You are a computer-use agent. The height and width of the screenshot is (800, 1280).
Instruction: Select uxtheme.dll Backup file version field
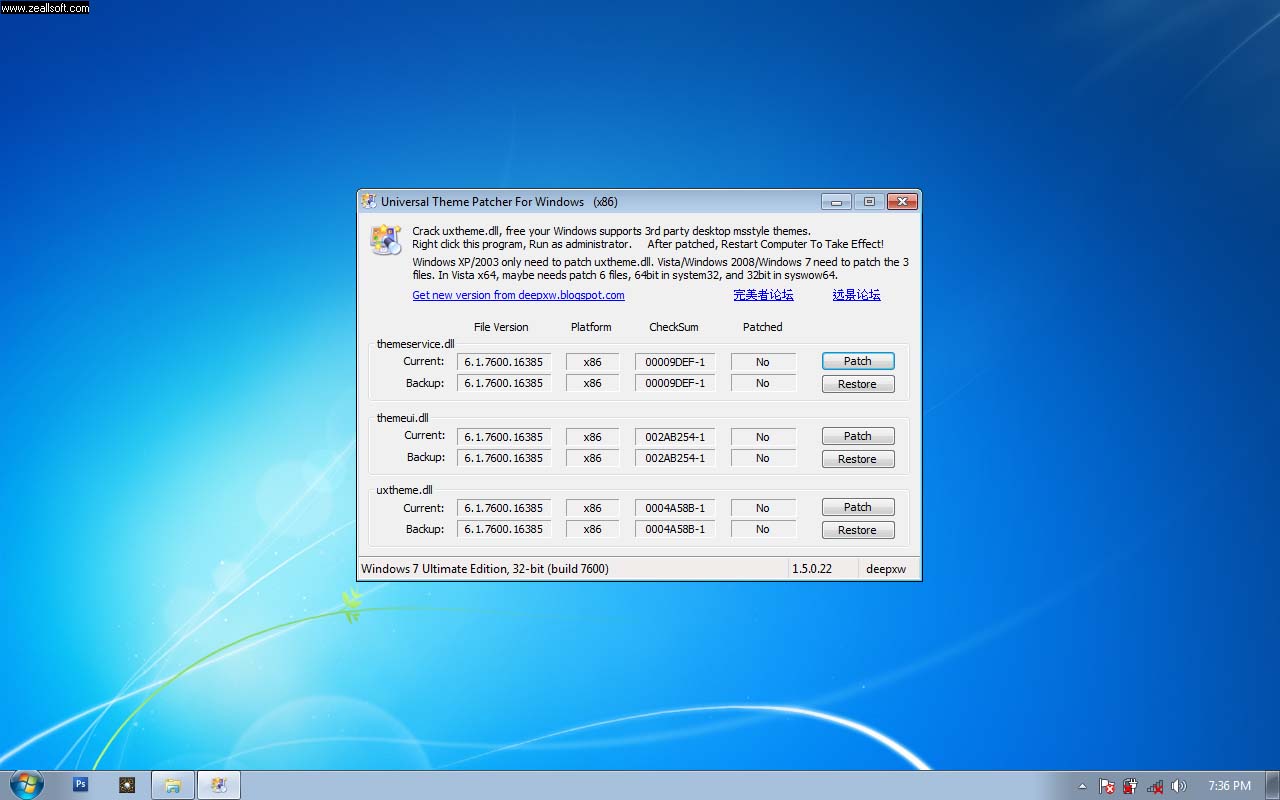pyautogui.click(x=504, y=529)
